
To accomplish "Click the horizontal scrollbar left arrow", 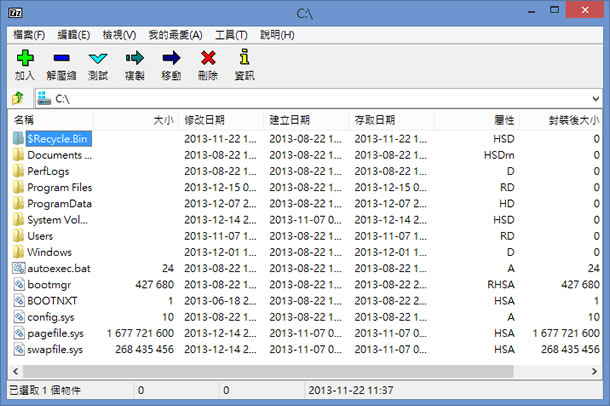I will pyautogui.click(x=16, y=371).
